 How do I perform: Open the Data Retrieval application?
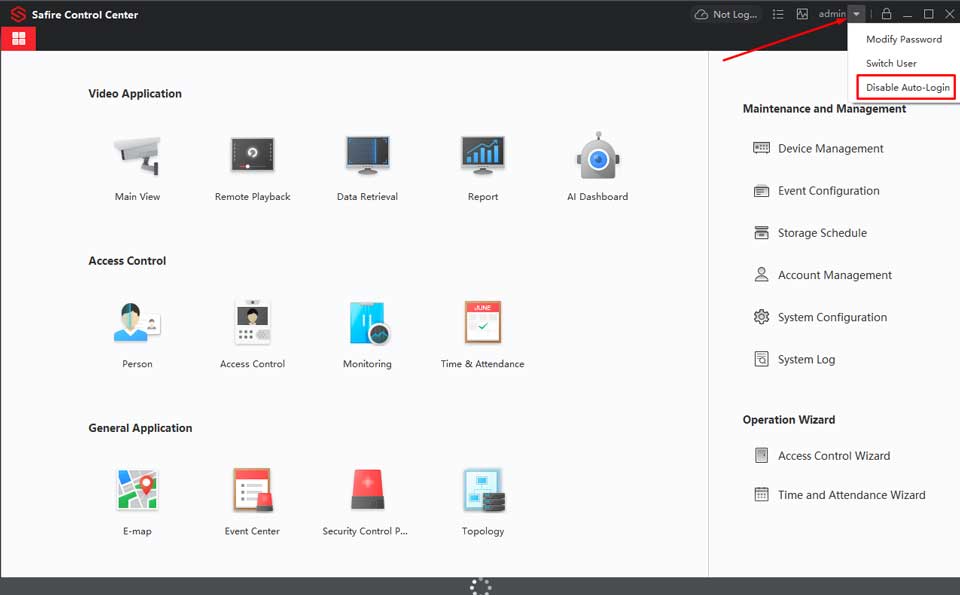coord(367,157)
